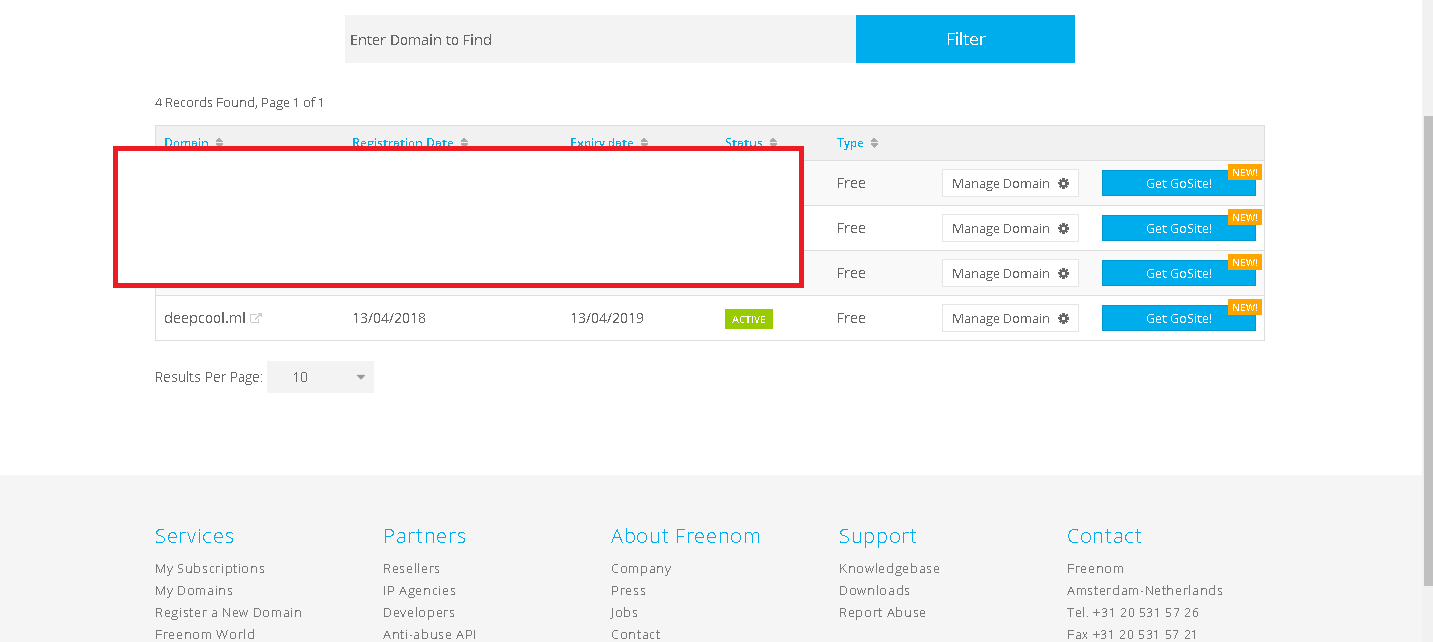Visit the Knowledgebase support link
This screenshot has width=1433, height=642.
(889, 568)
